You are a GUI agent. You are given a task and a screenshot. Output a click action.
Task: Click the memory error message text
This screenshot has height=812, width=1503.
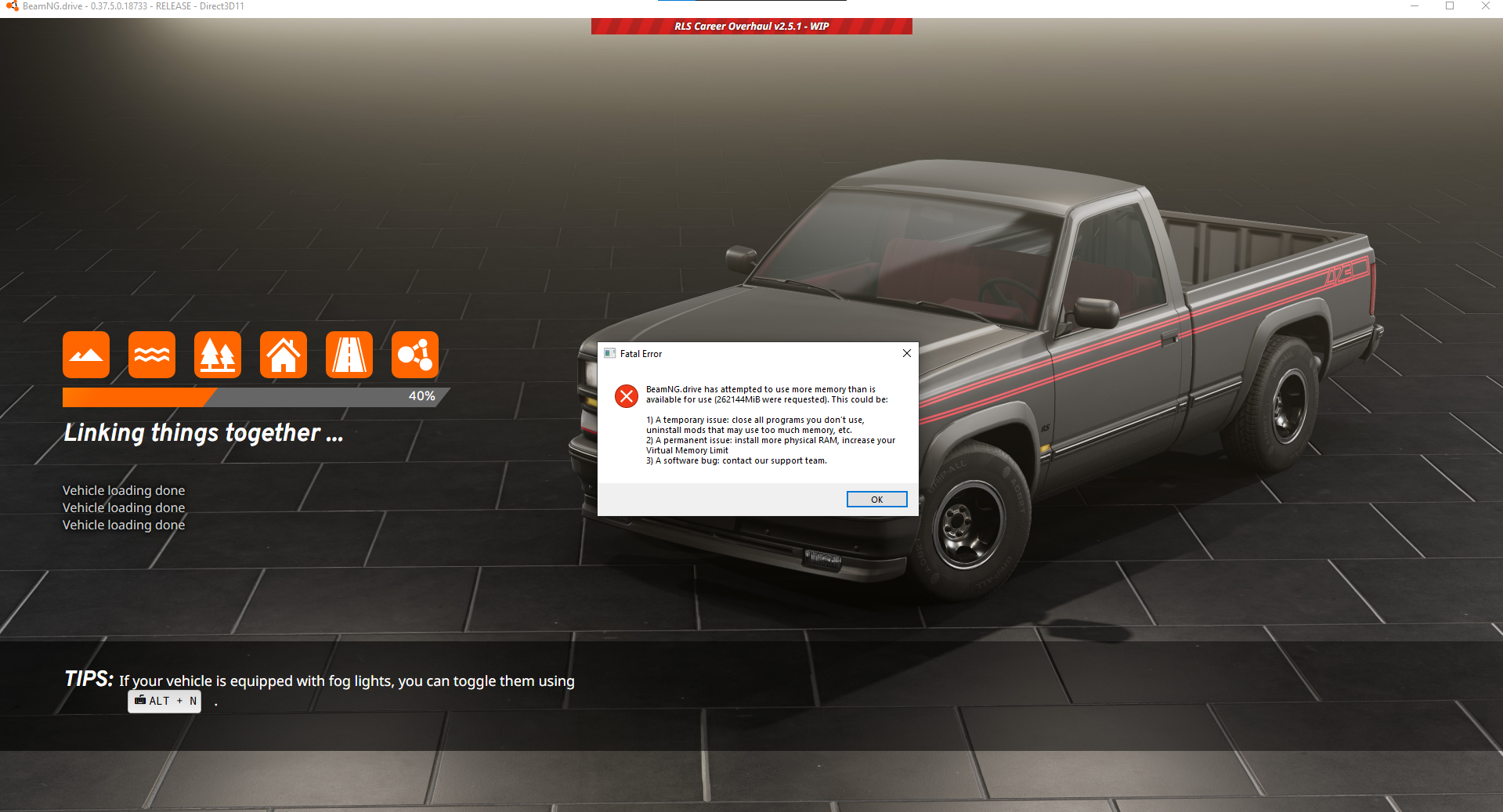[771, 425]
